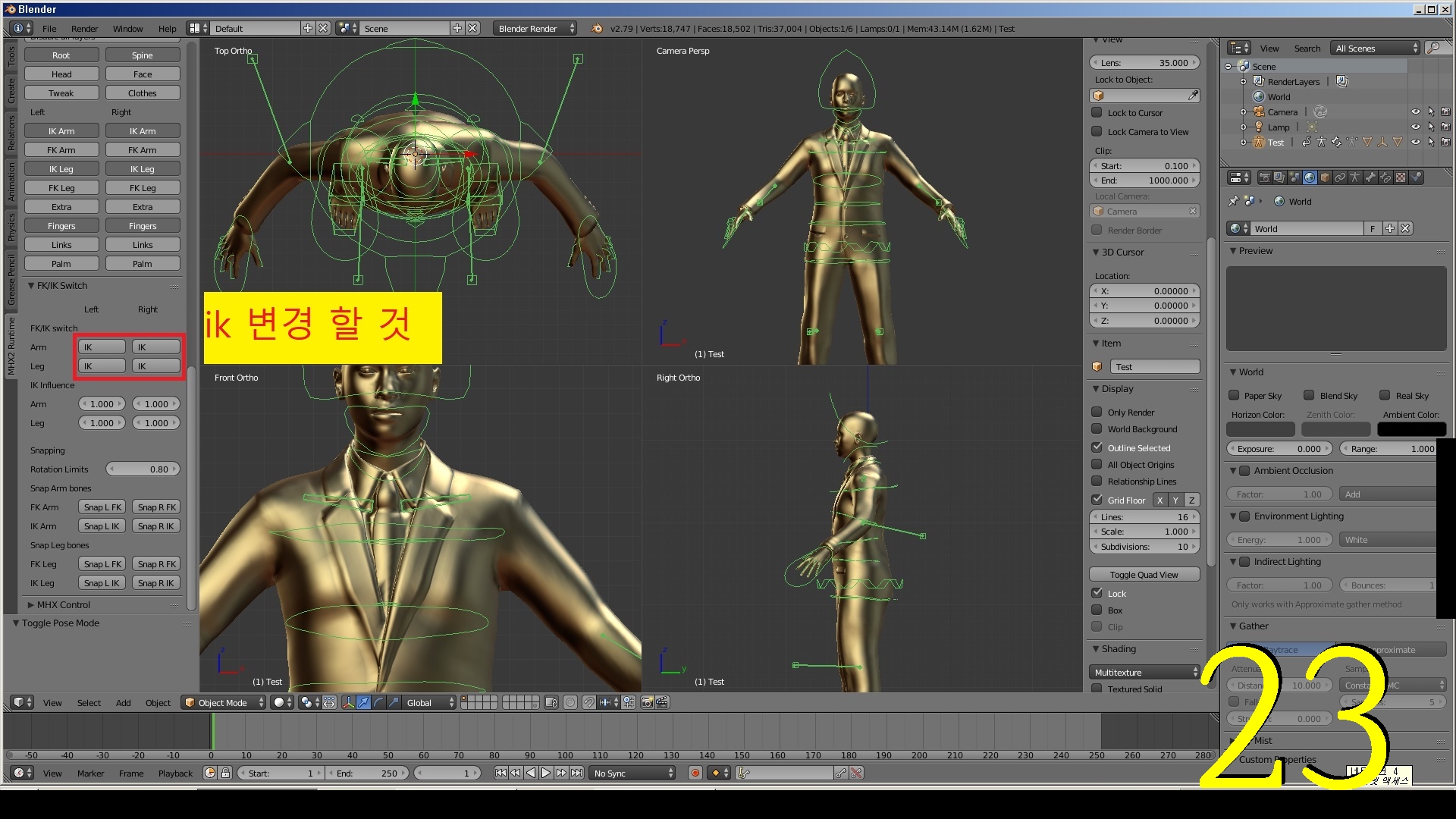
Task: Enable Lock to Cursor checkbox
Action: pos(1097,112)
